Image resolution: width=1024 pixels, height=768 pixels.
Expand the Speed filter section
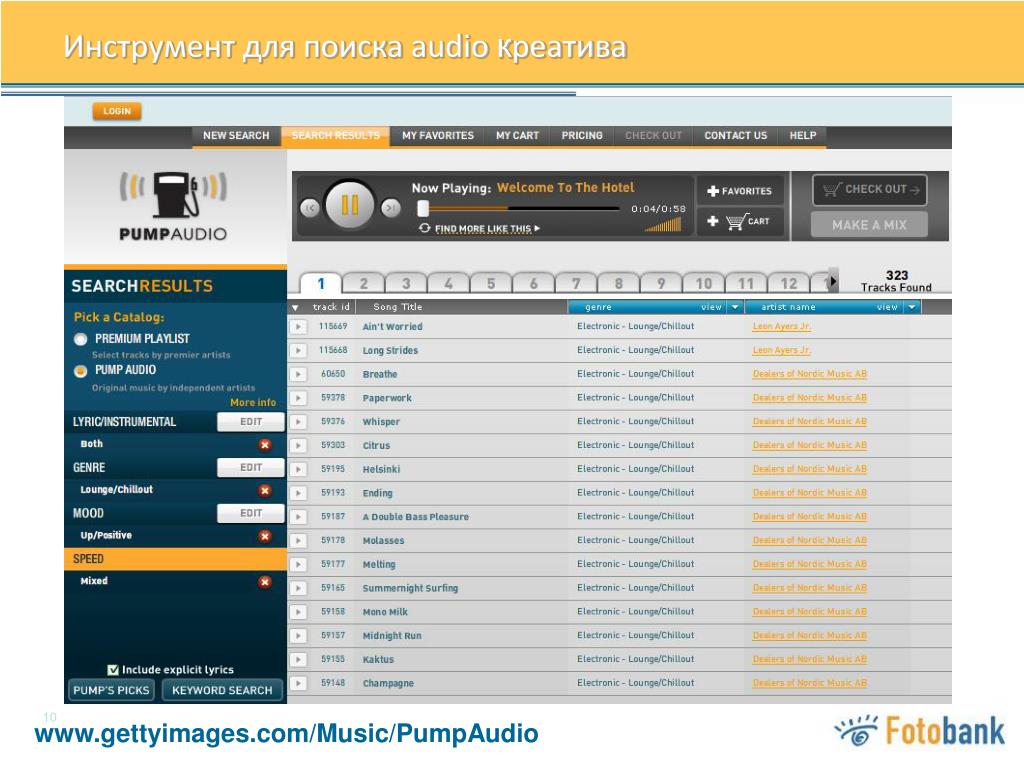[x=175, y=559]
